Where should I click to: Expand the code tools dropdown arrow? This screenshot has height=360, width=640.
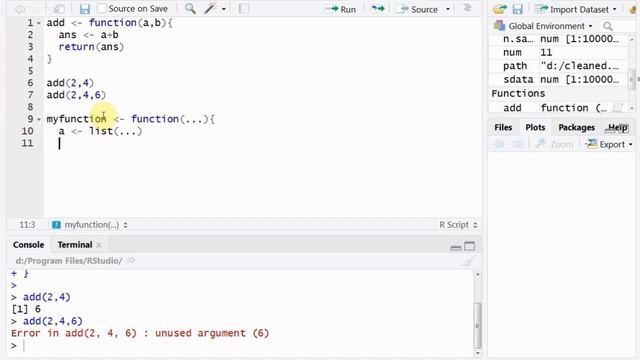(x=224, y=9)
